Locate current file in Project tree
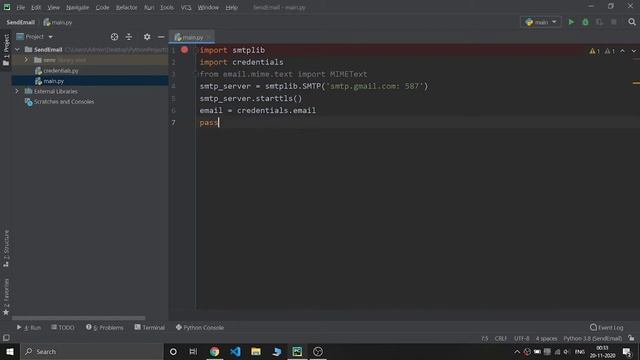 tap(114, 37)
